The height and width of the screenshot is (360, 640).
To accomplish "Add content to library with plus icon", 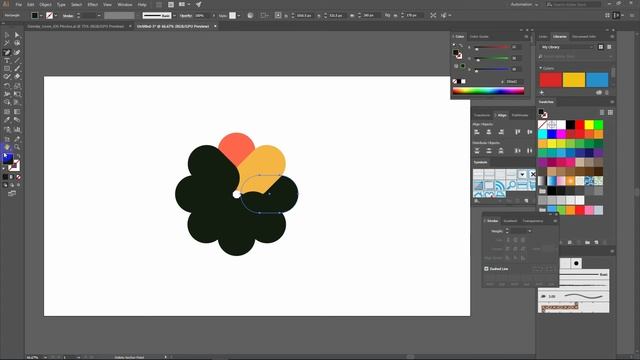I will click(x=542, y=93).
